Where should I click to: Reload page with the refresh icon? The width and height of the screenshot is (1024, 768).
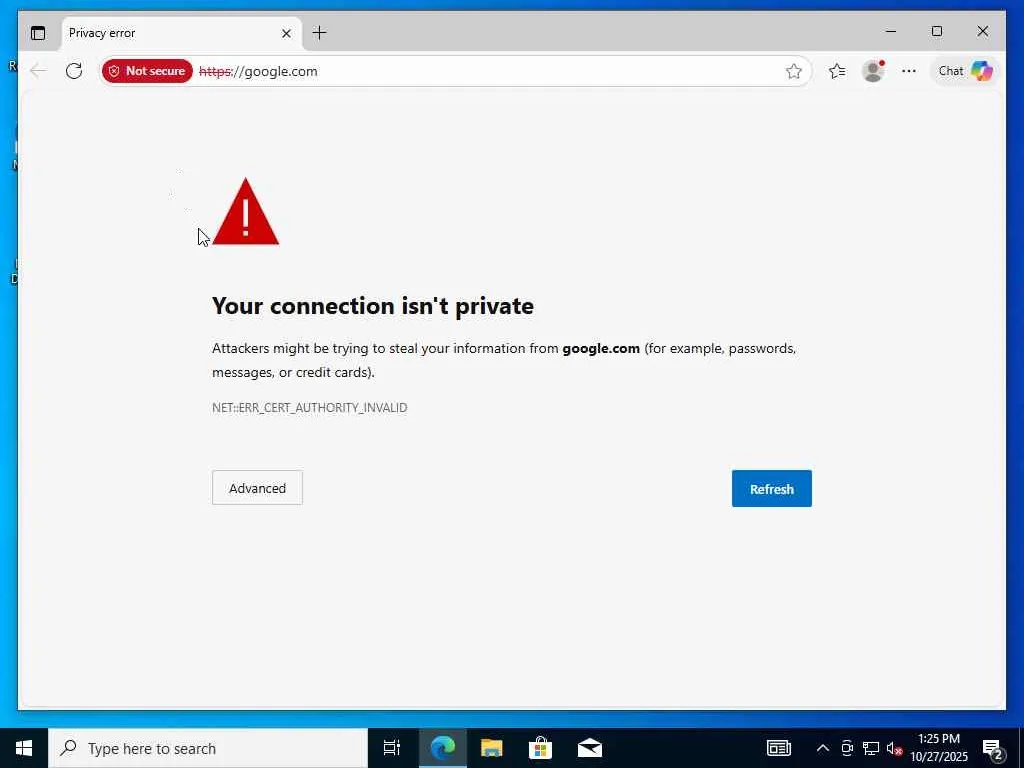tap(74, 71)
